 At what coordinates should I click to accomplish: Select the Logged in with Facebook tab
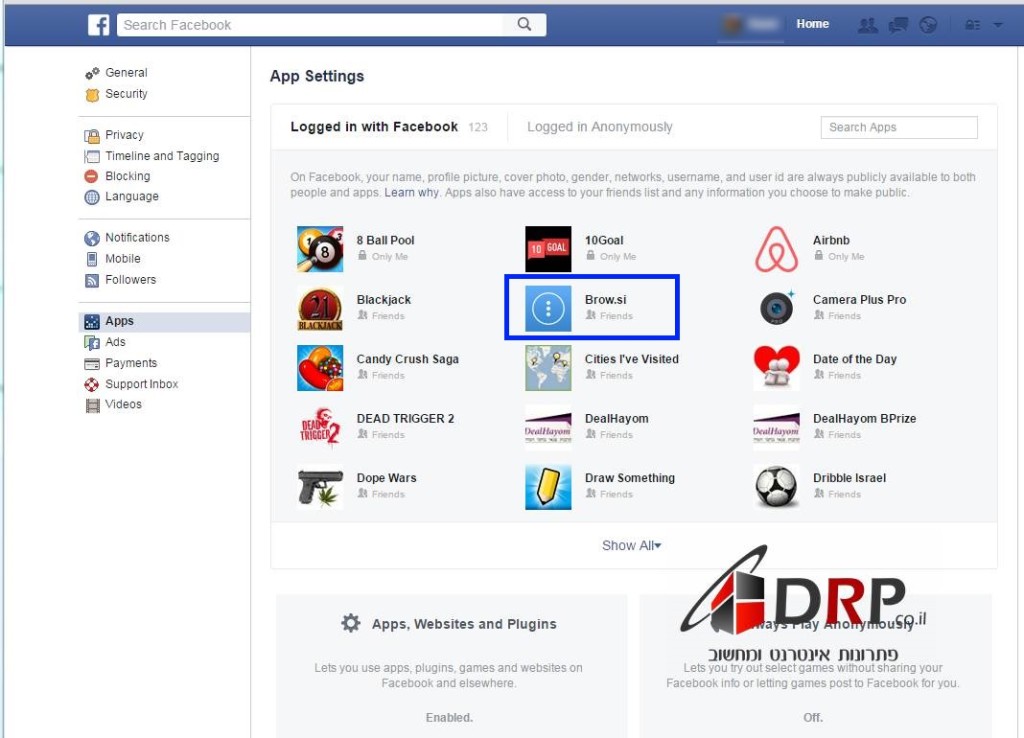(374, 127)
